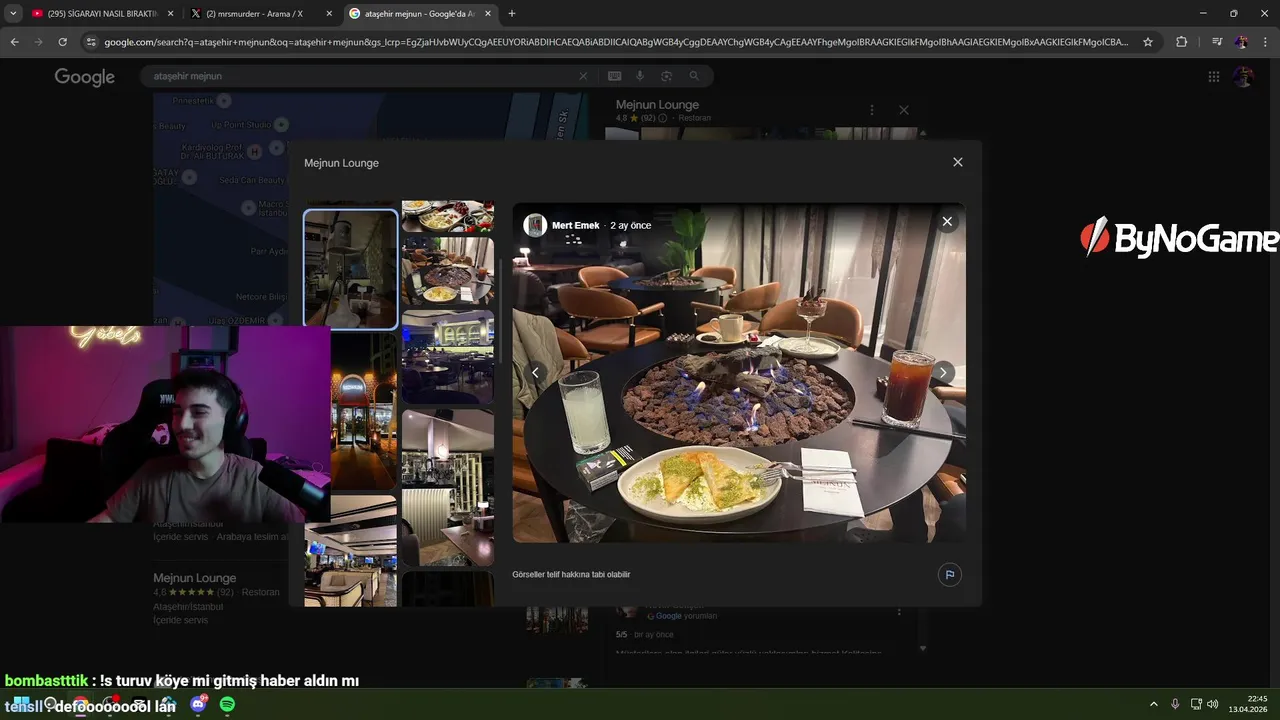Go to previous photo with left arrow
1280x720 pixels.
pos(535,372)
